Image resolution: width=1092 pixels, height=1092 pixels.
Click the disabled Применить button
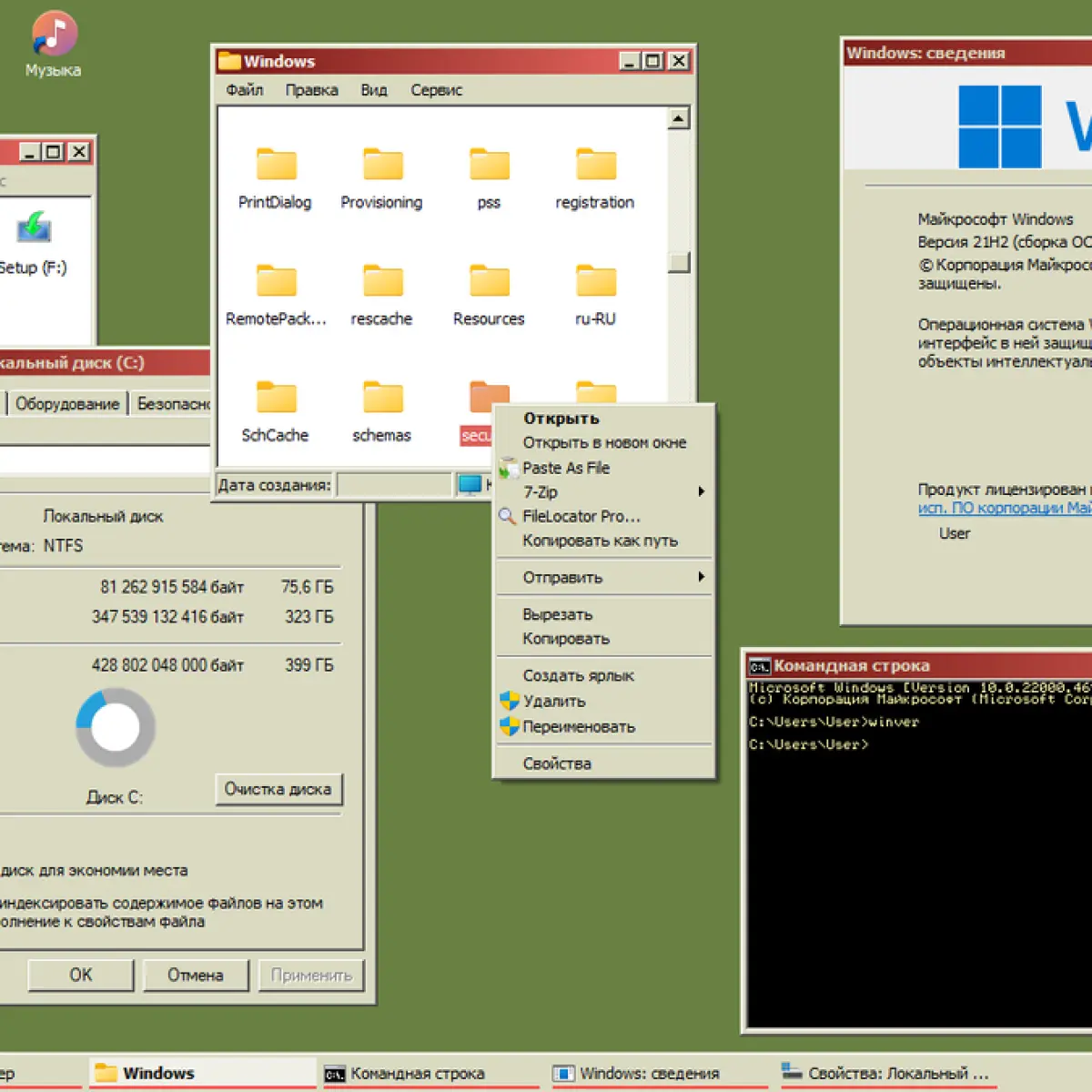(x=311, y=975)
